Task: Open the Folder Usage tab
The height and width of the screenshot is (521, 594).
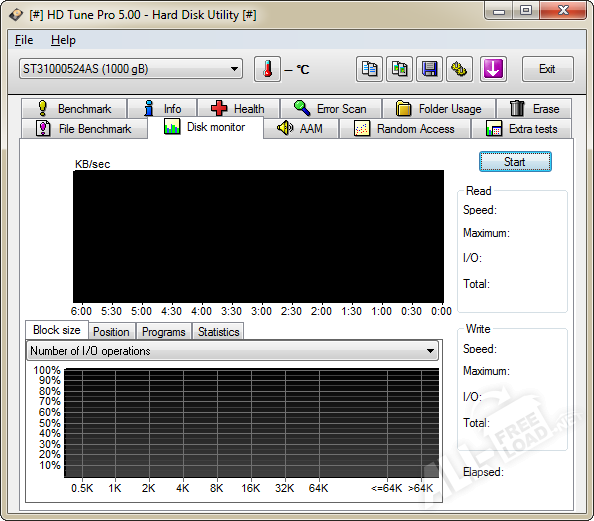Action: click(x=439, y=109)
